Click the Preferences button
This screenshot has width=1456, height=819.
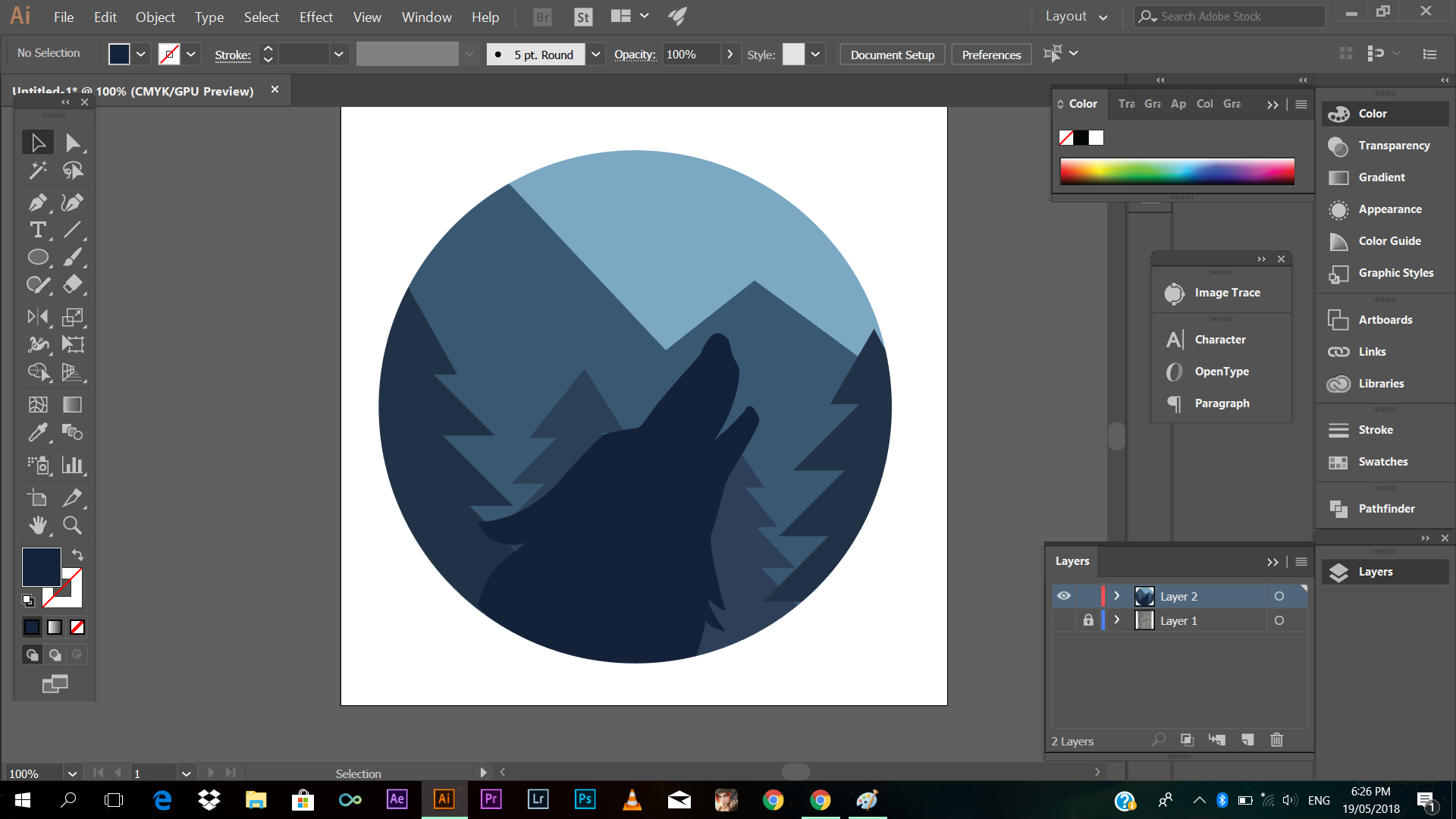[x=991, y=55]
